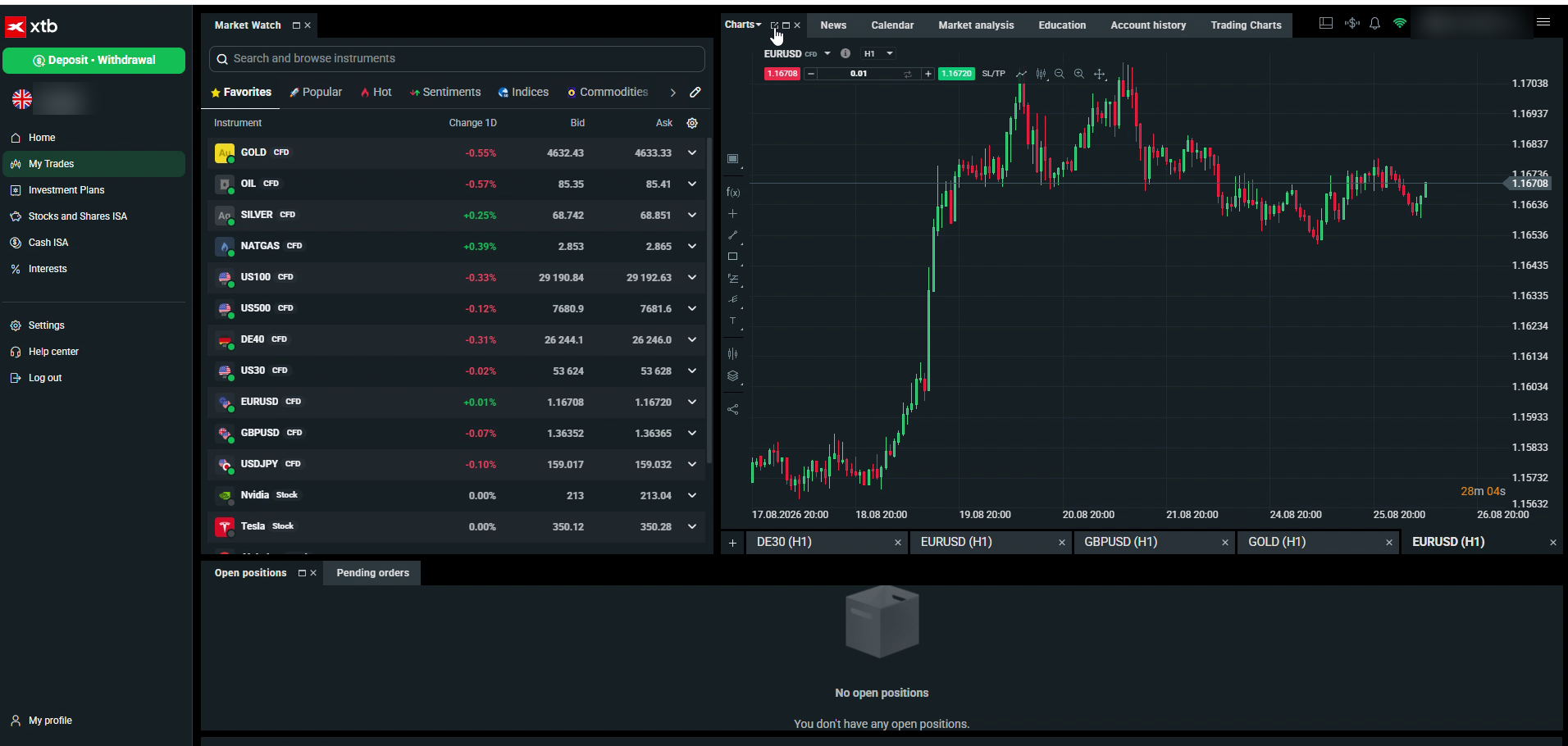This screenshot has width=1568, height=746.
Task: Expand GOLD instrument row
Action: [692, 152]
